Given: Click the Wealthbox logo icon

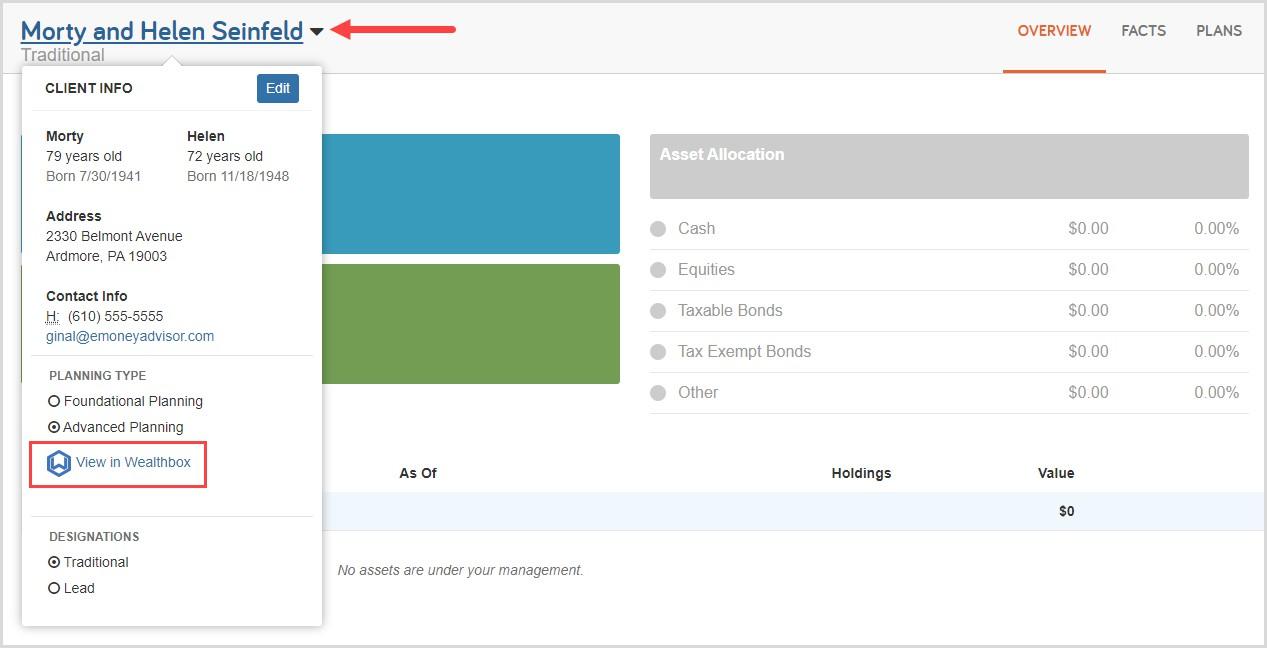Looking at the screenshot, I should point(59,463).
